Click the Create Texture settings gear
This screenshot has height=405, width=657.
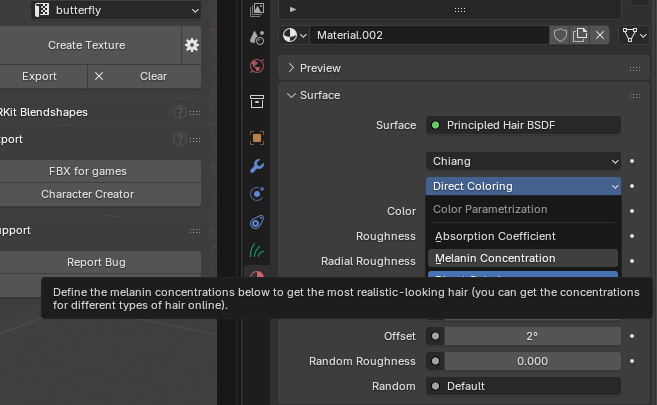(191, 45)
